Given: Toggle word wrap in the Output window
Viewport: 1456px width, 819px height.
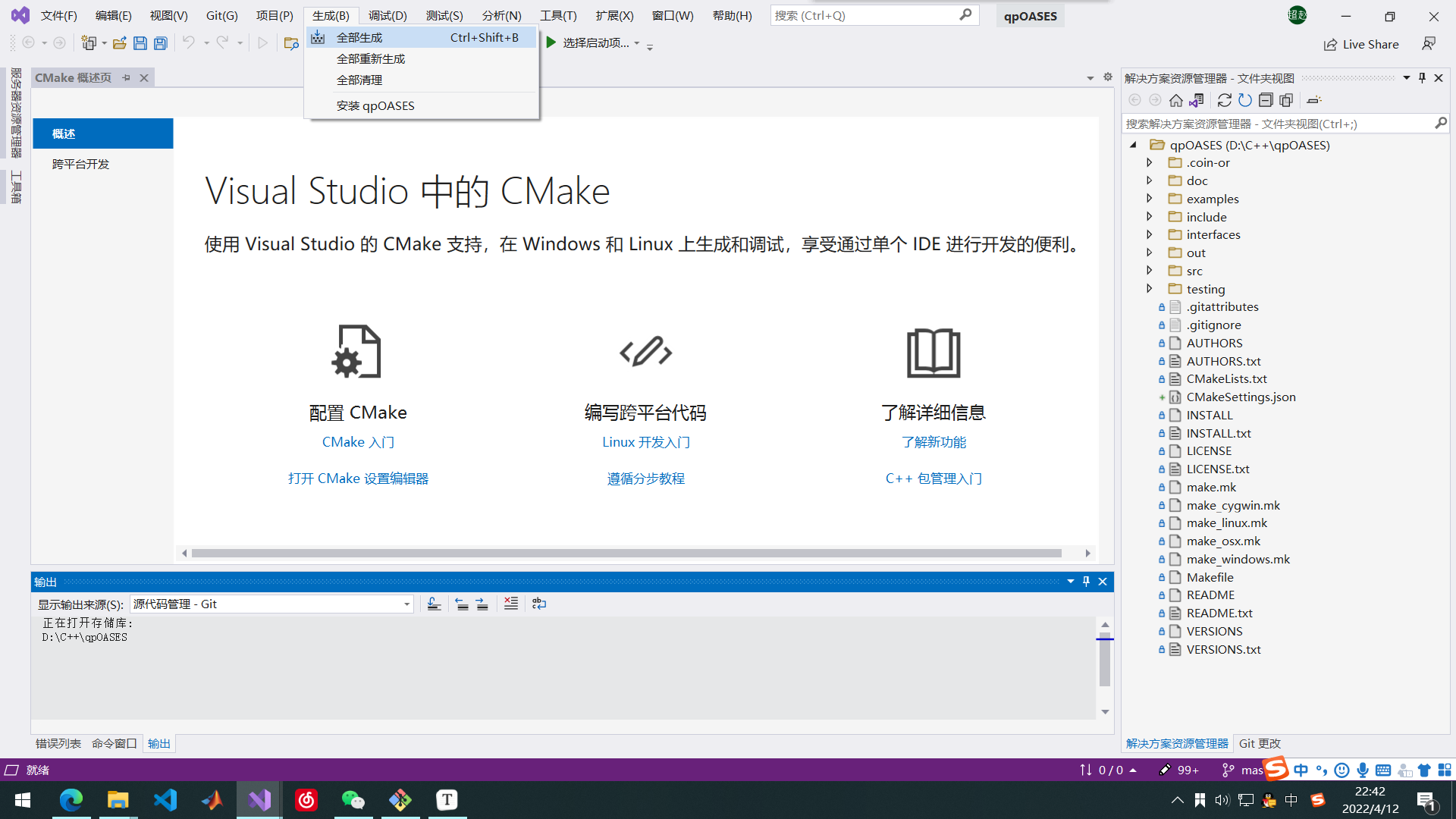Looking at the screenshot, I should coord(539,604).
